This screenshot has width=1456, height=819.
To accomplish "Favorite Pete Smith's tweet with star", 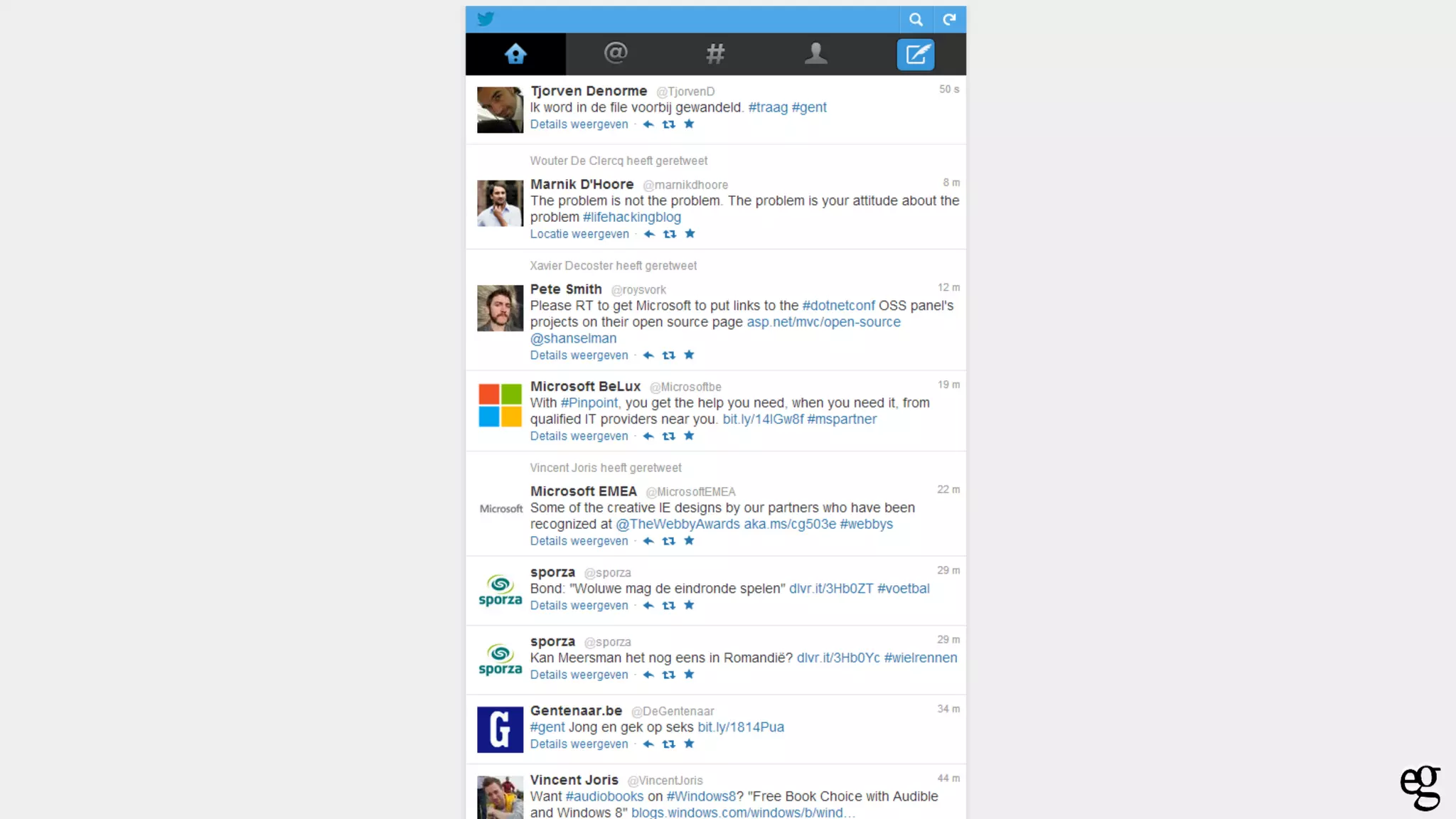I will click(689, 355).
